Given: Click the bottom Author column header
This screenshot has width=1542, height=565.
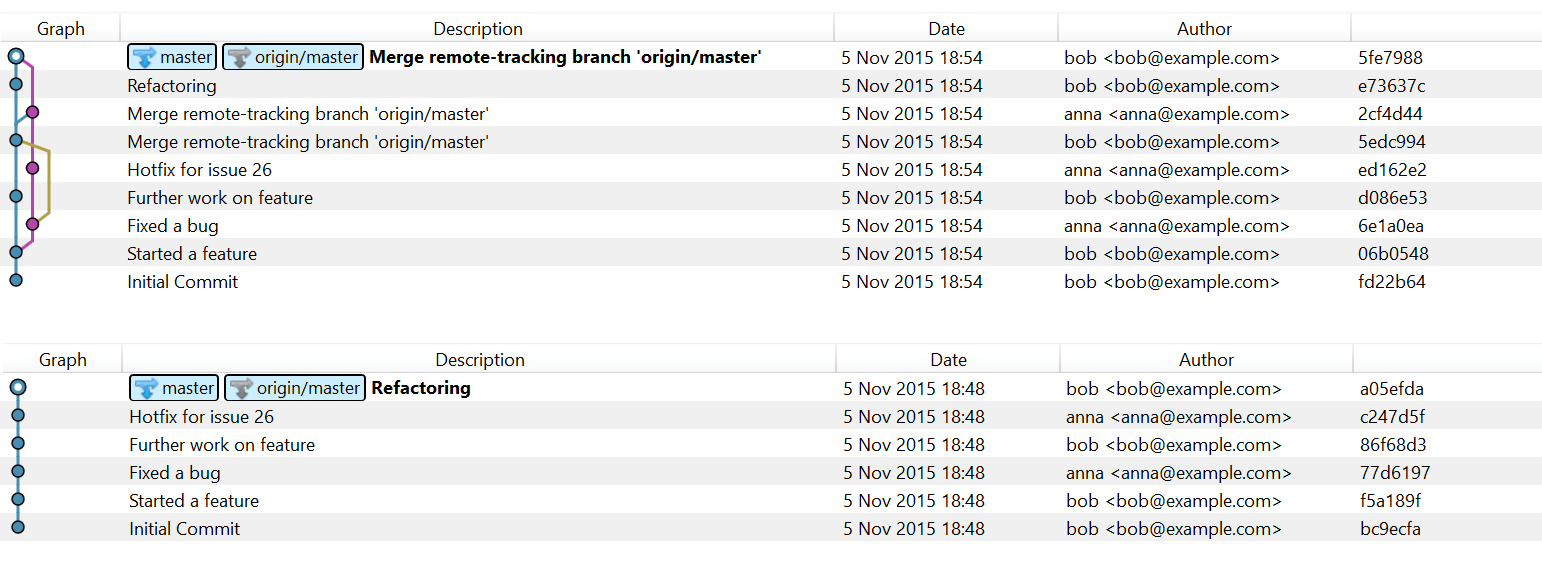Looking at the screenshot, I should [x=1206, y=360].
